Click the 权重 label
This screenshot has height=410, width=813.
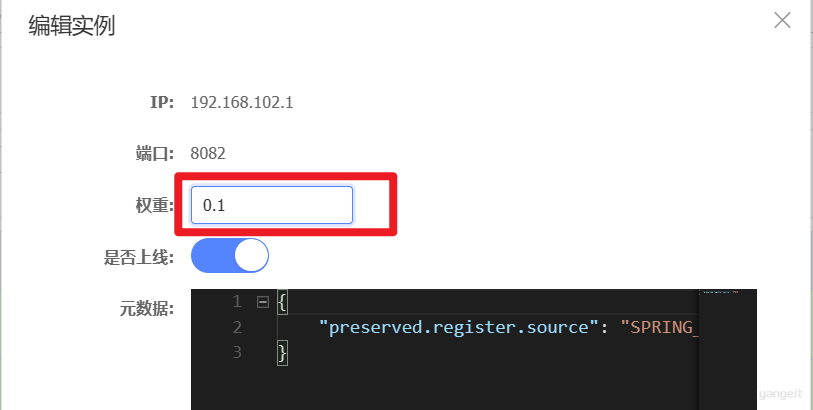click(x=154, y=205)
